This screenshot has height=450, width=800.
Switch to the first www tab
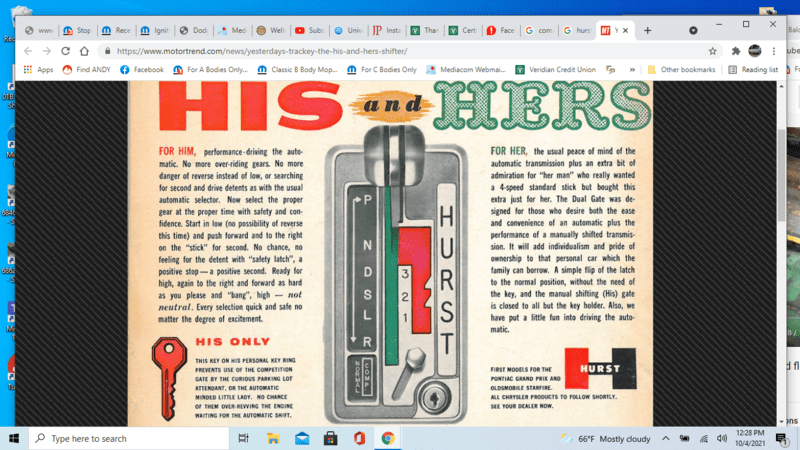coord(39,31)
